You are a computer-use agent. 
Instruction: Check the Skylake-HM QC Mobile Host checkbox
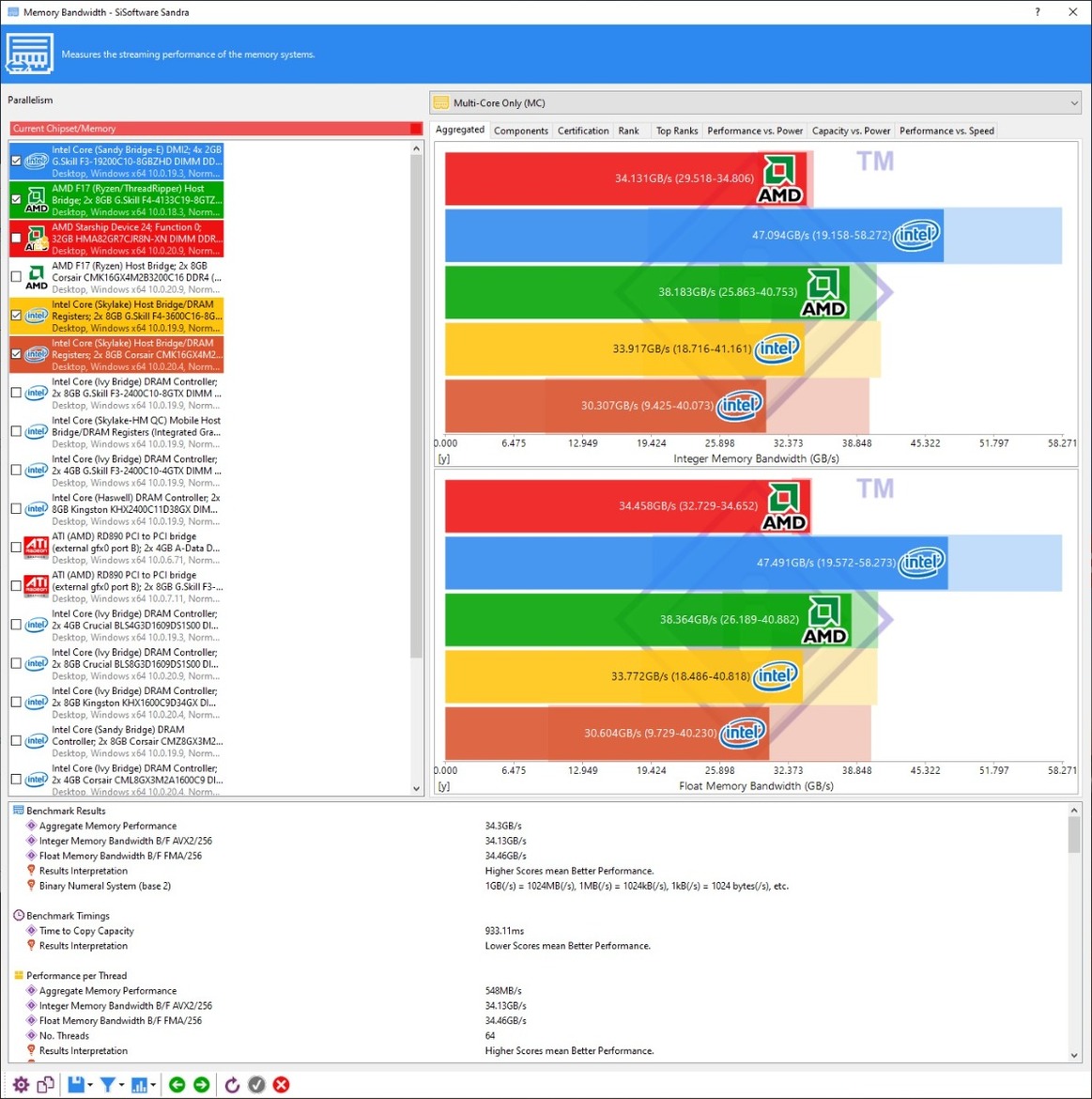(x=16, y=431)
